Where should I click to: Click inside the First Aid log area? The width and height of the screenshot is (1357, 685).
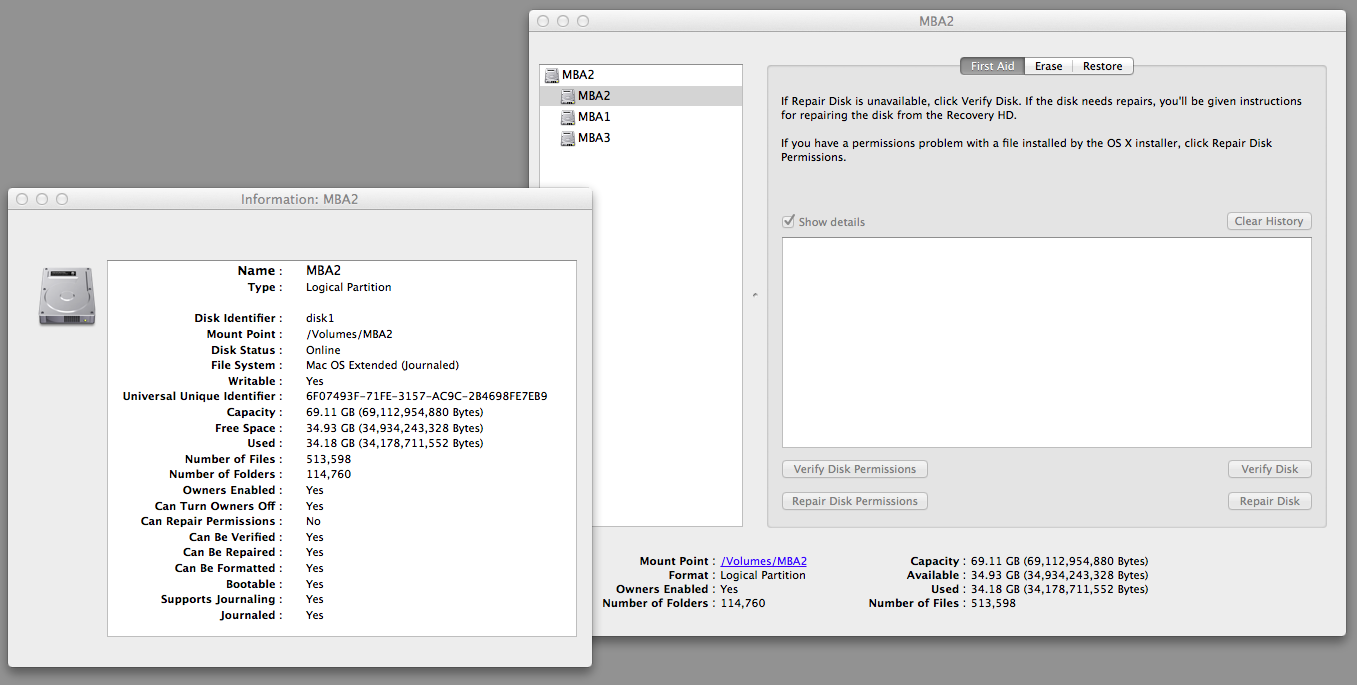tap(1046, 342)
